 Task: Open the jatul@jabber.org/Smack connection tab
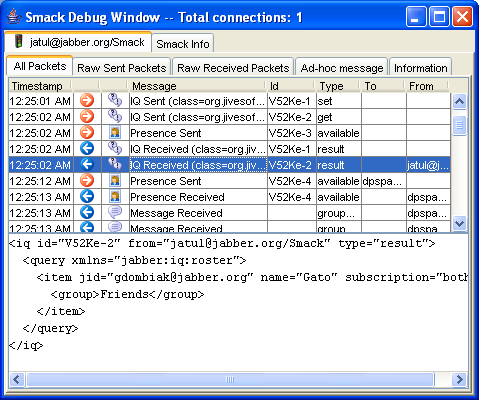click(x=78, y=42)
